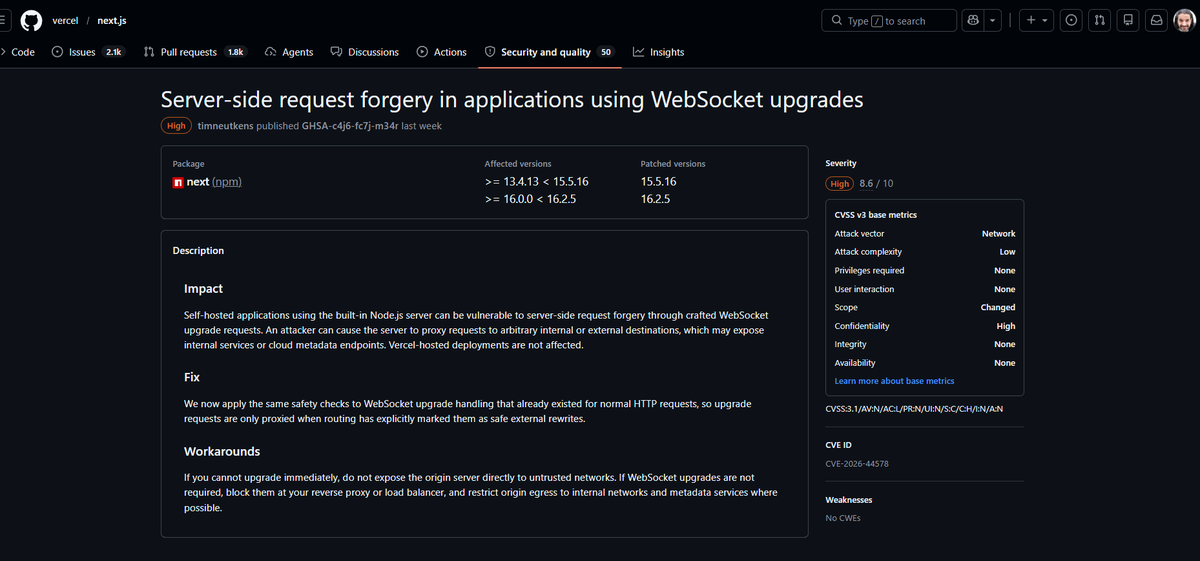Open 'Learn more about base metrics' link
The height and width of the screenshot is (561, 1200).
pyautogui.click(x=894, y=381)
